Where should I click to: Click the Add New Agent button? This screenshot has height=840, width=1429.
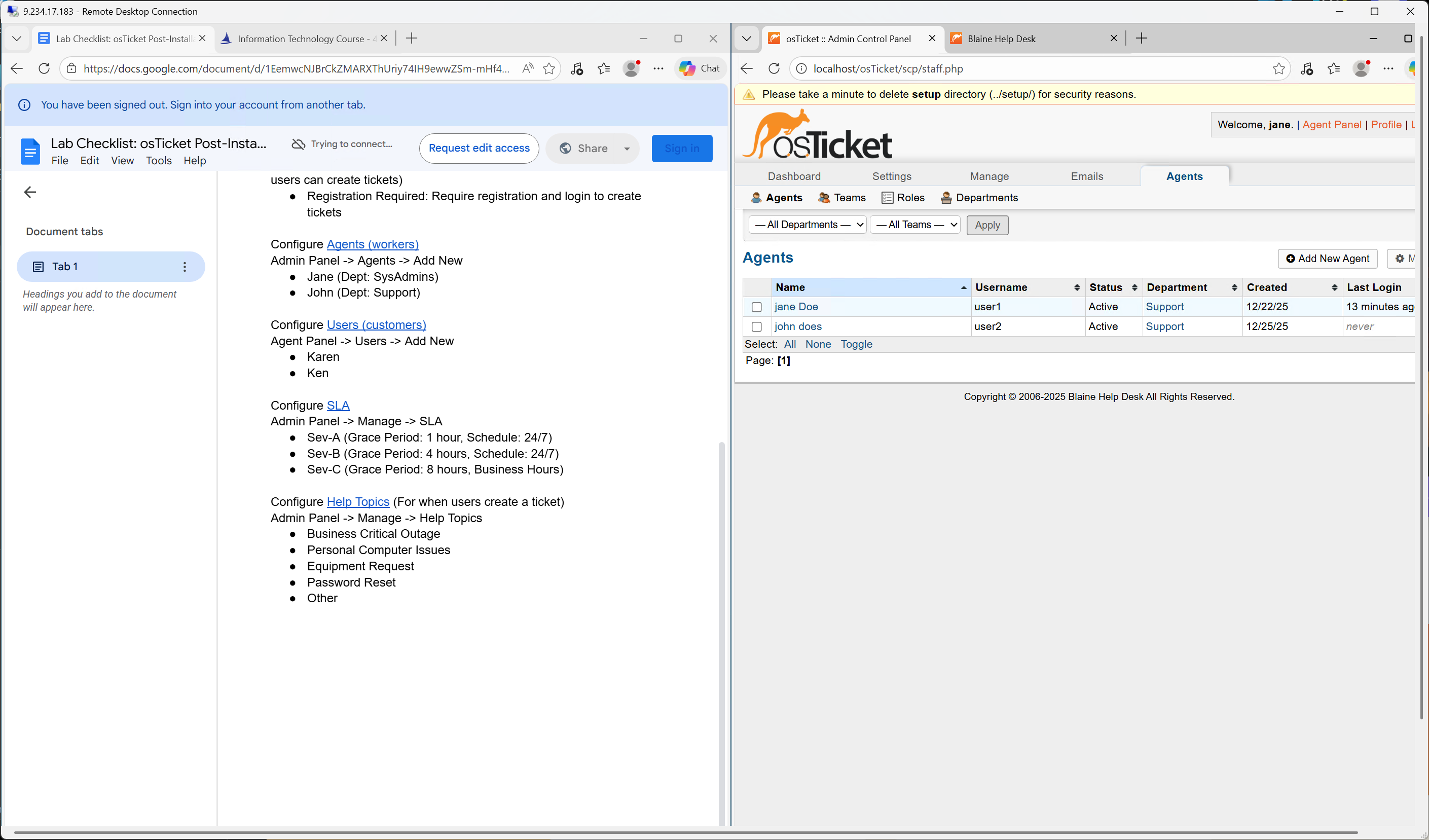click(1327, 259)
